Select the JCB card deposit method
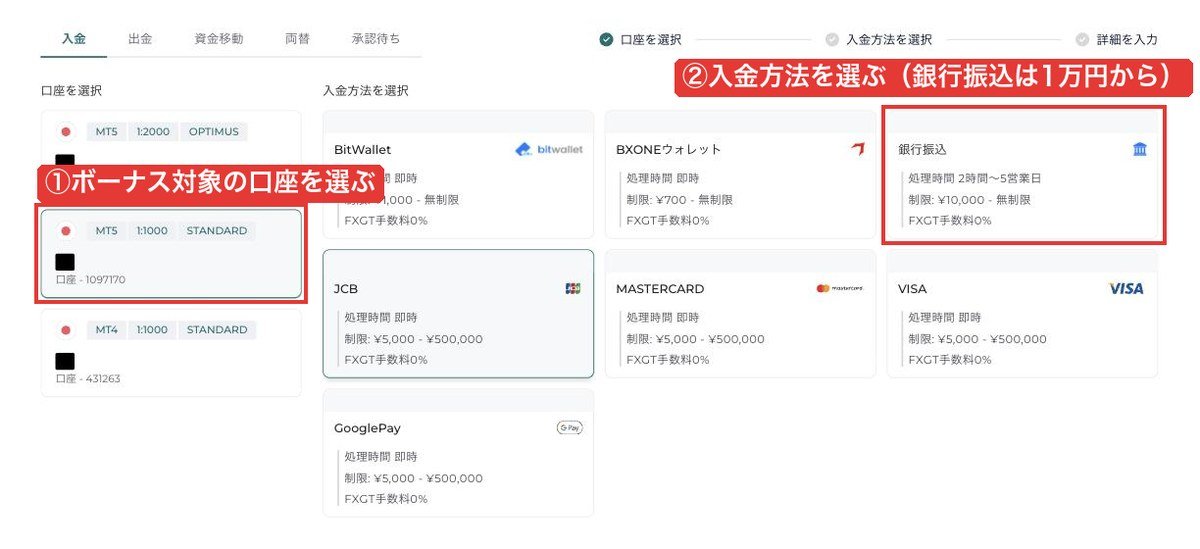Viewport: 1200px width, 549px height. (458, 313)
